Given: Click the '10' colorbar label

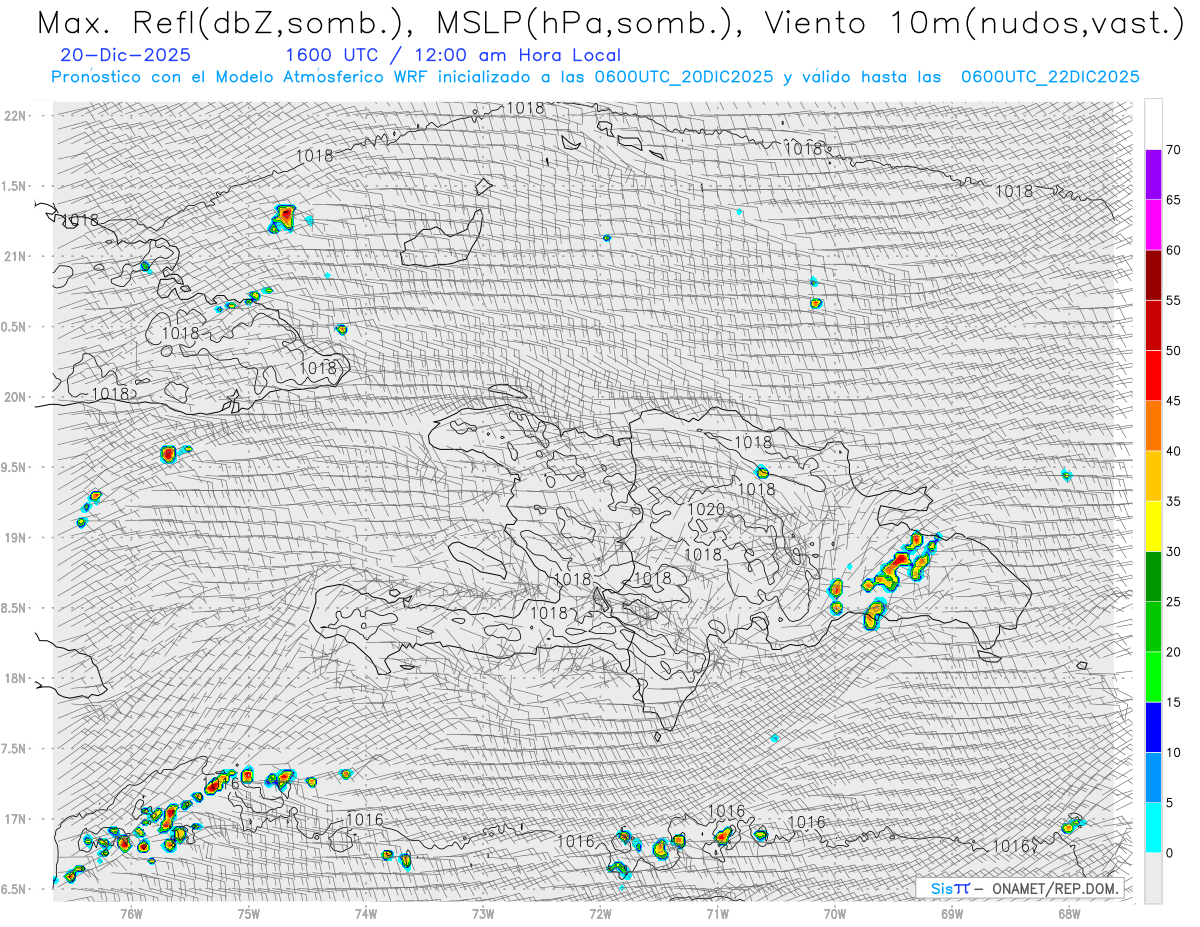Looking at the screenshot, I should pyautogui.click(x=1173, y=752).
